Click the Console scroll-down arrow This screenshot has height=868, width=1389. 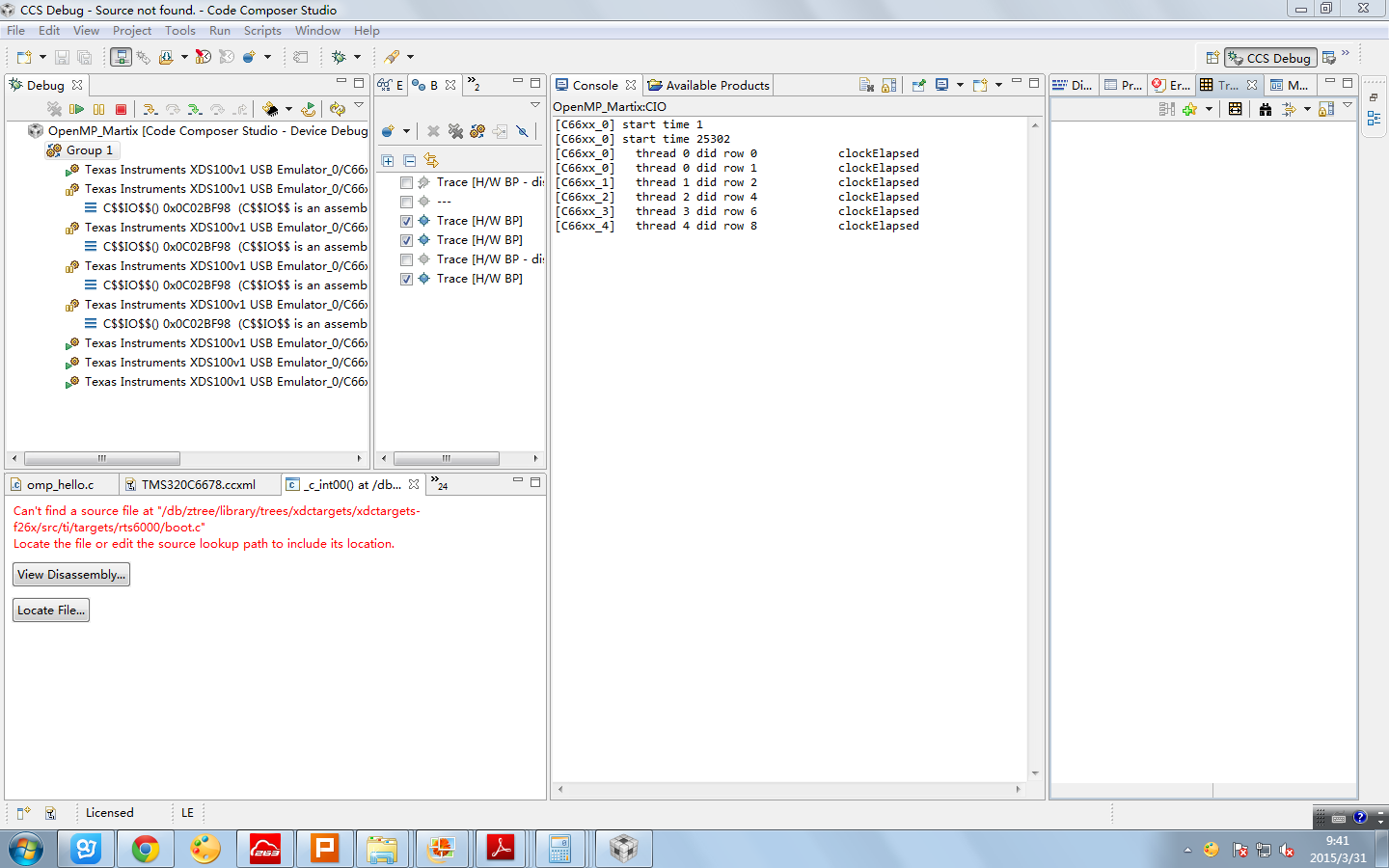click(1035, 773)
